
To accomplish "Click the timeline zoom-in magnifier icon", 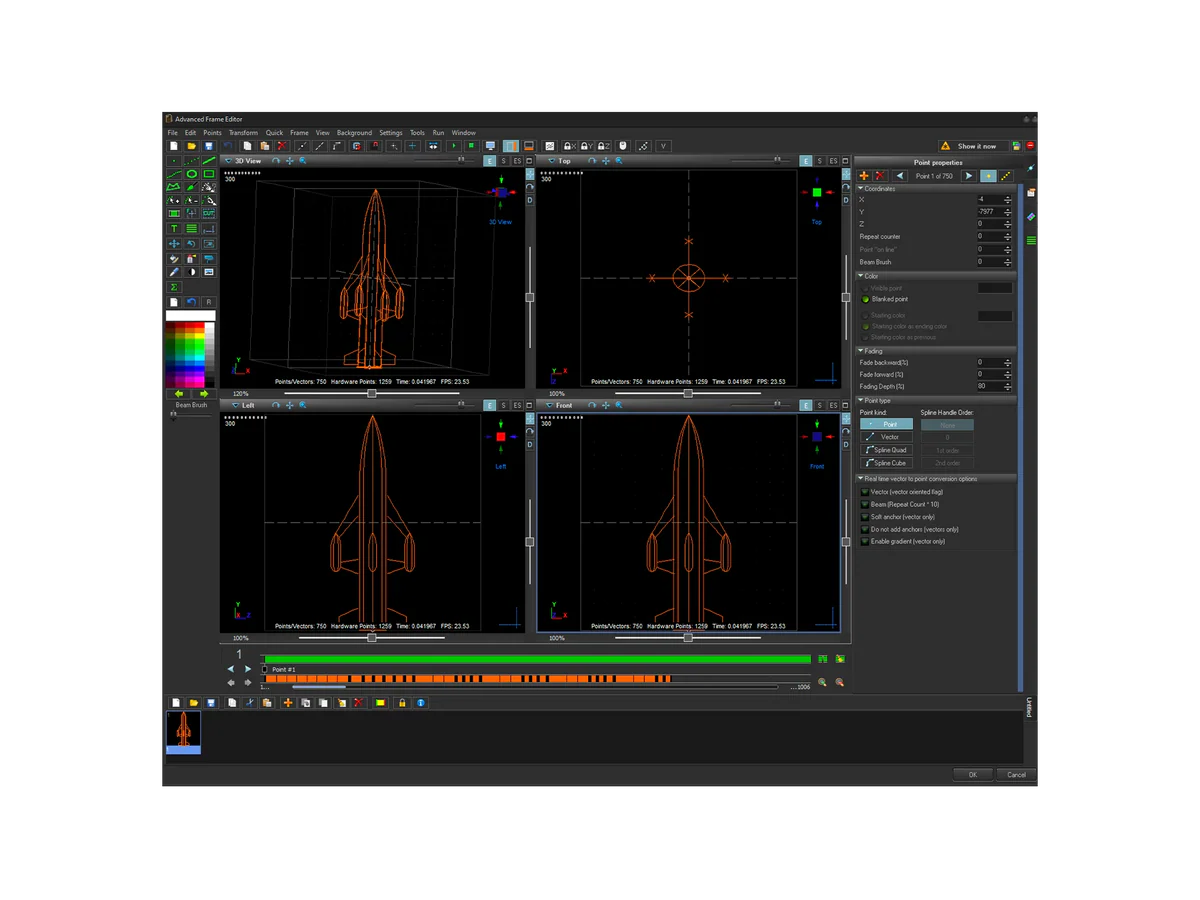I will [822, 682].
